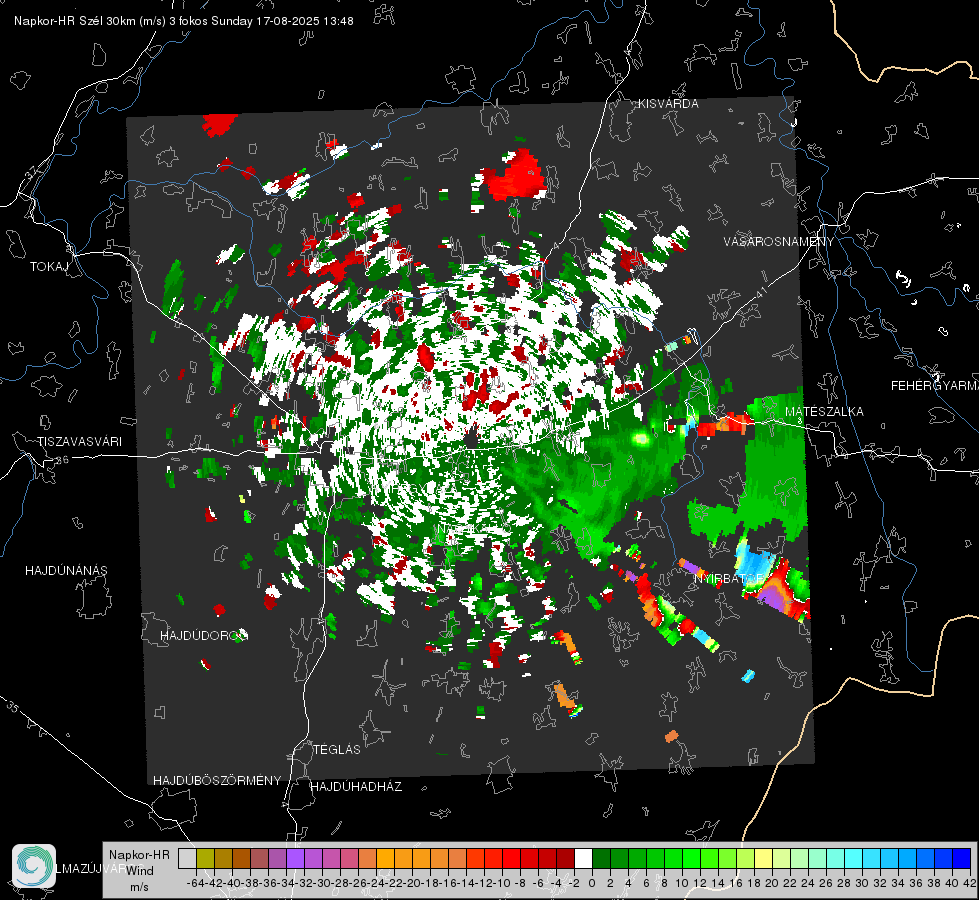Click the road number 41 label
This screenshot has height=900, width=979.
760,292
